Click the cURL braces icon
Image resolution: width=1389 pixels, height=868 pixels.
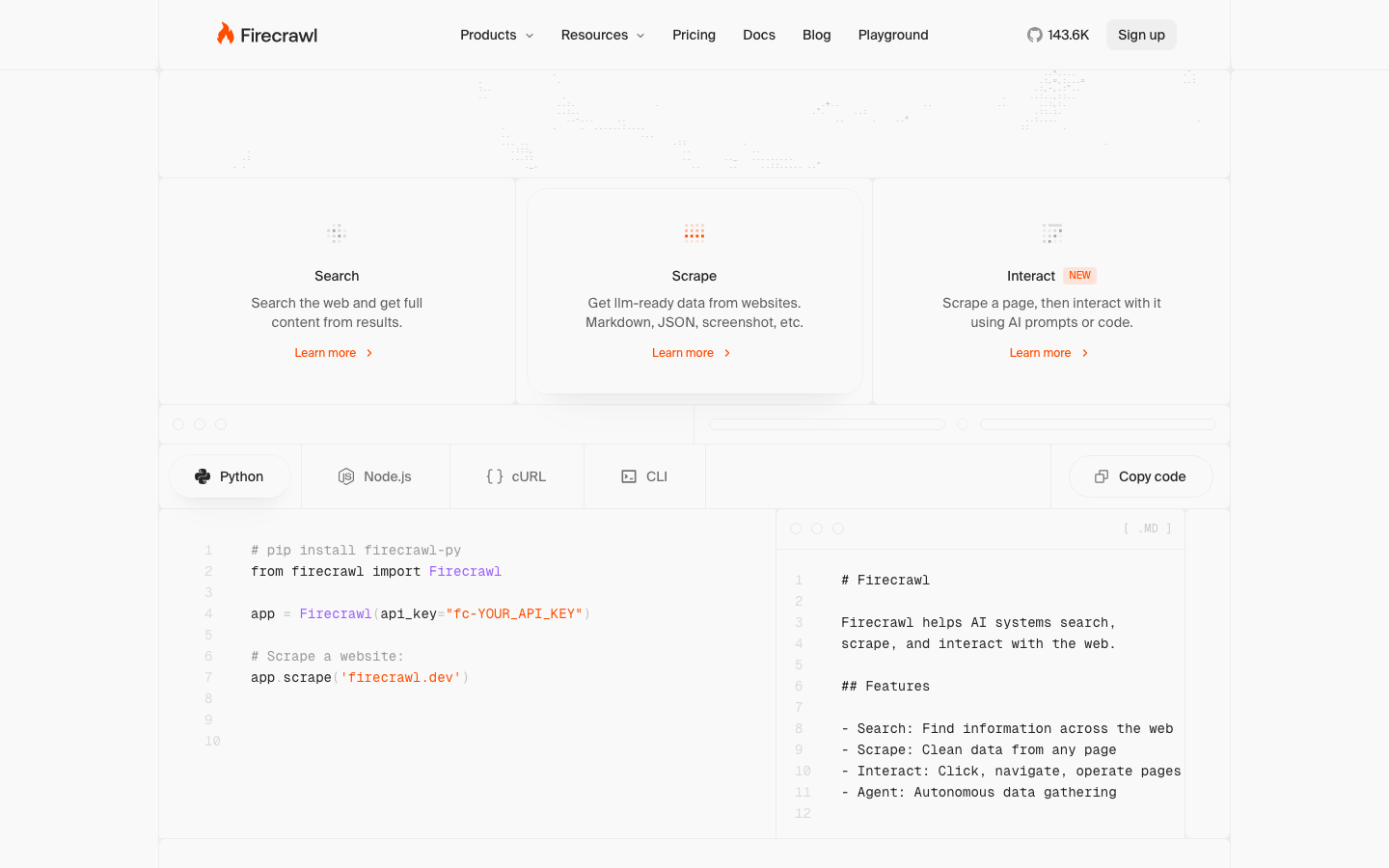point(495,476)
